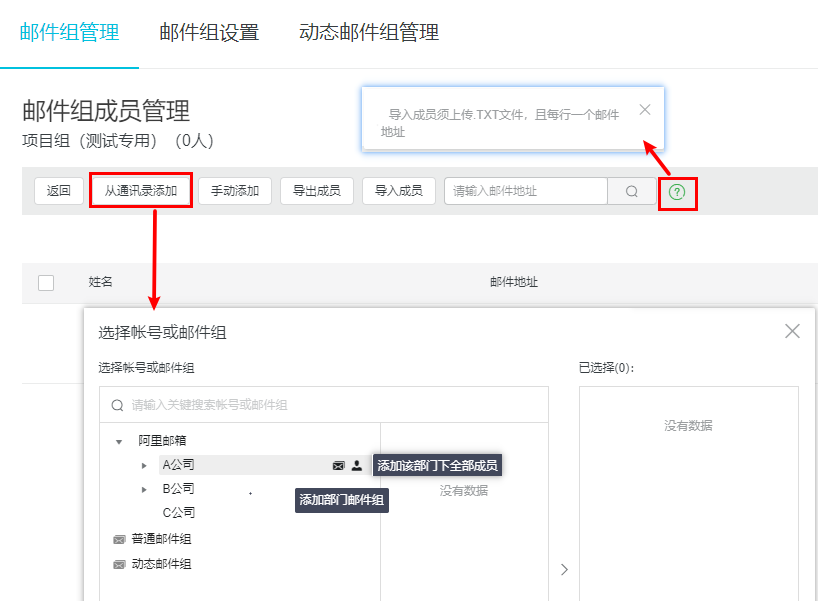Click person icon to add all A公司 members

(357, 465)
